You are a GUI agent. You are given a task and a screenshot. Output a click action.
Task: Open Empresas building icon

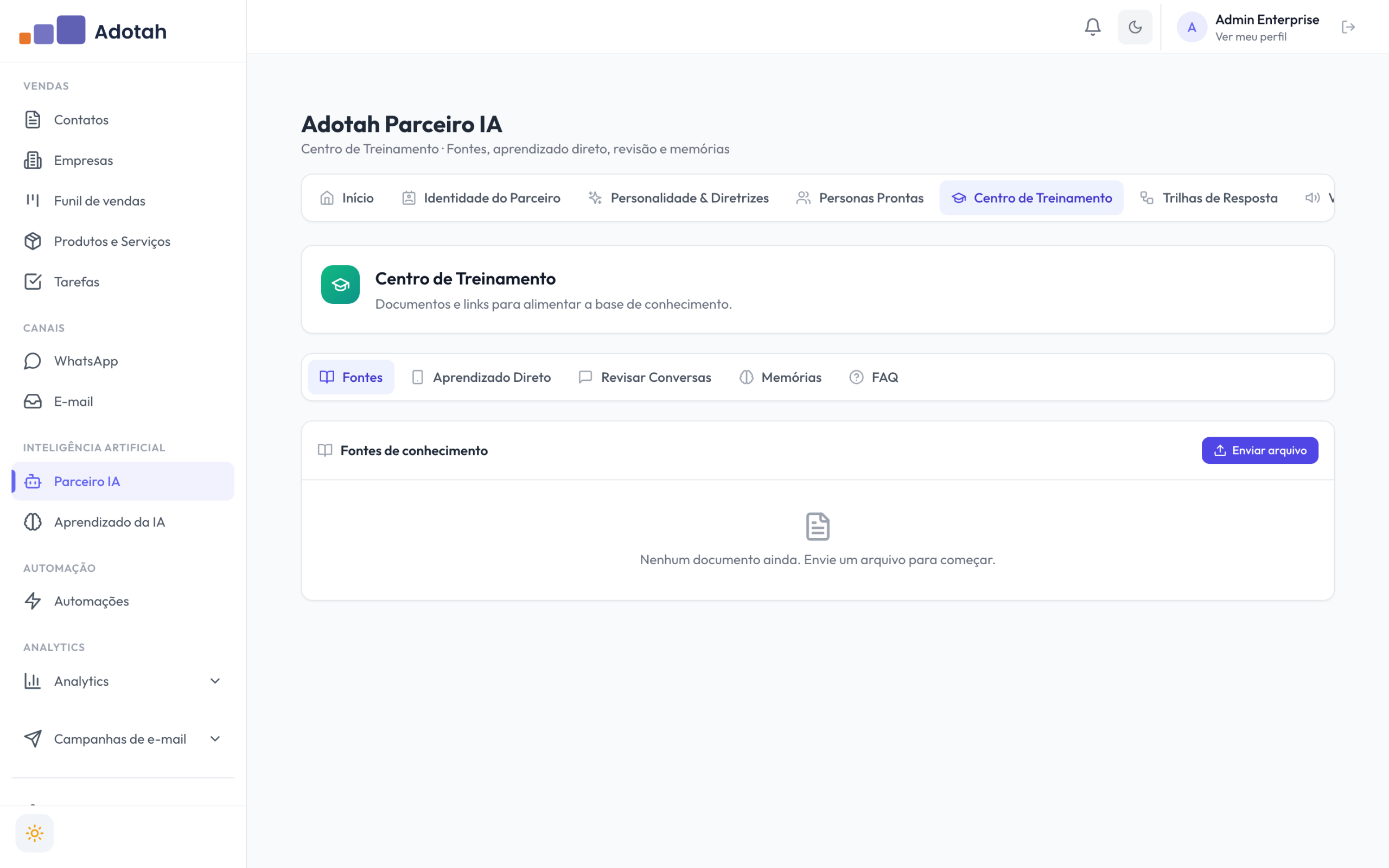(x=33, y=160)
